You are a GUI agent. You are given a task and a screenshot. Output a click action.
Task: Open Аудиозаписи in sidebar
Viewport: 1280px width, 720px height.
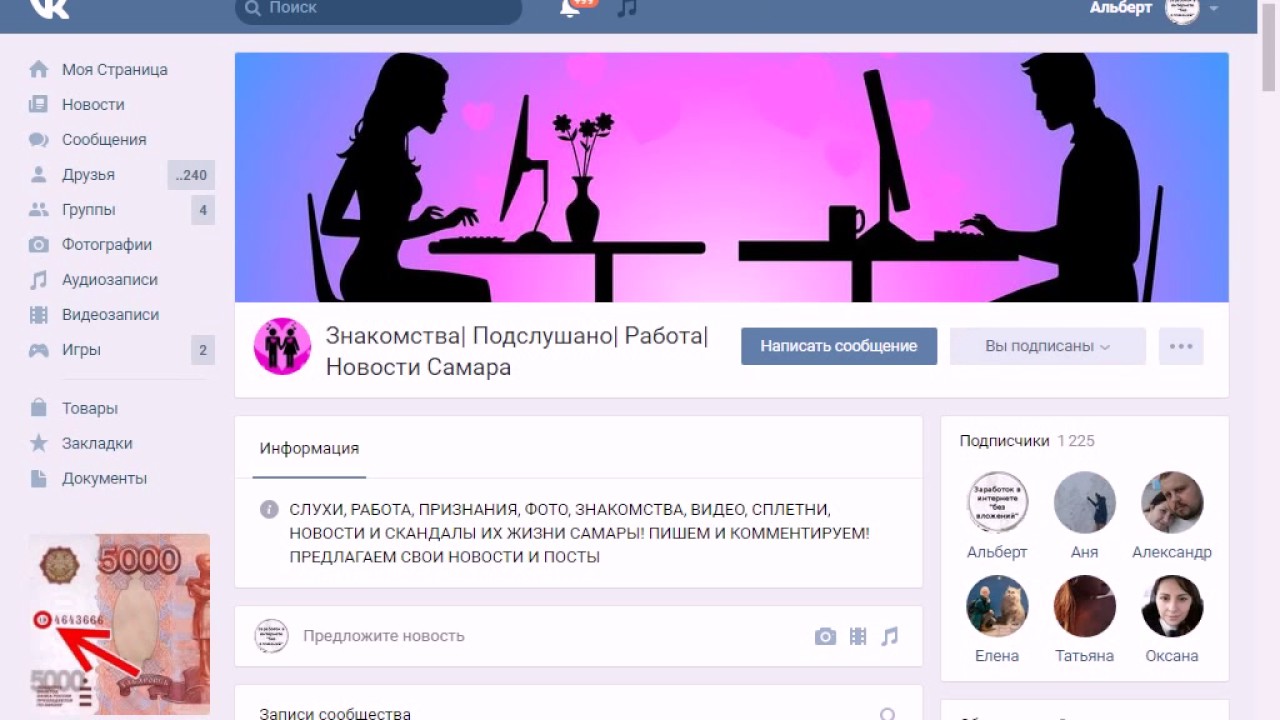[110, 280]
